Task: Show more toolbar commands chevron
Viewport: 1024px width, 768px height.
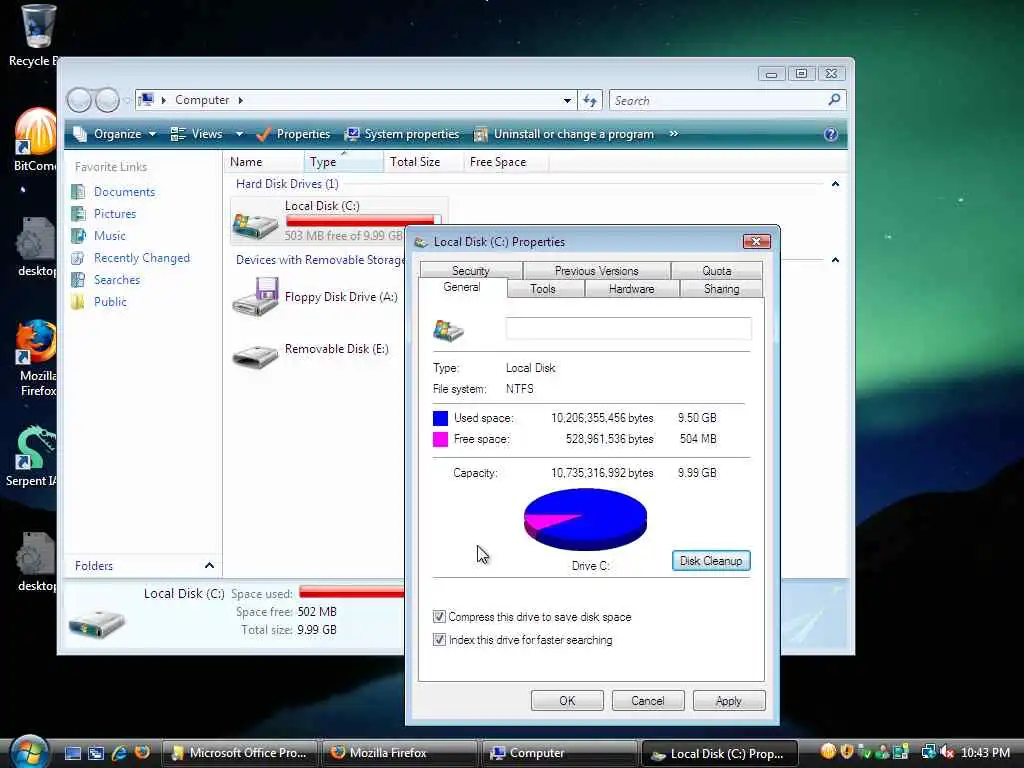Action: click(x=673, y=134)
